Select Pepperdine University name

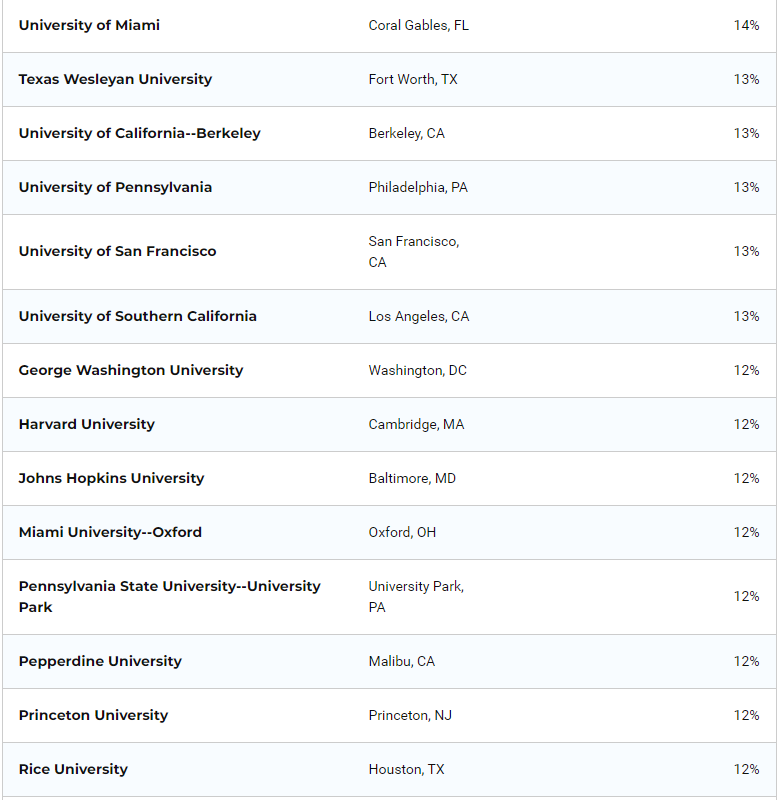point(100,661)
